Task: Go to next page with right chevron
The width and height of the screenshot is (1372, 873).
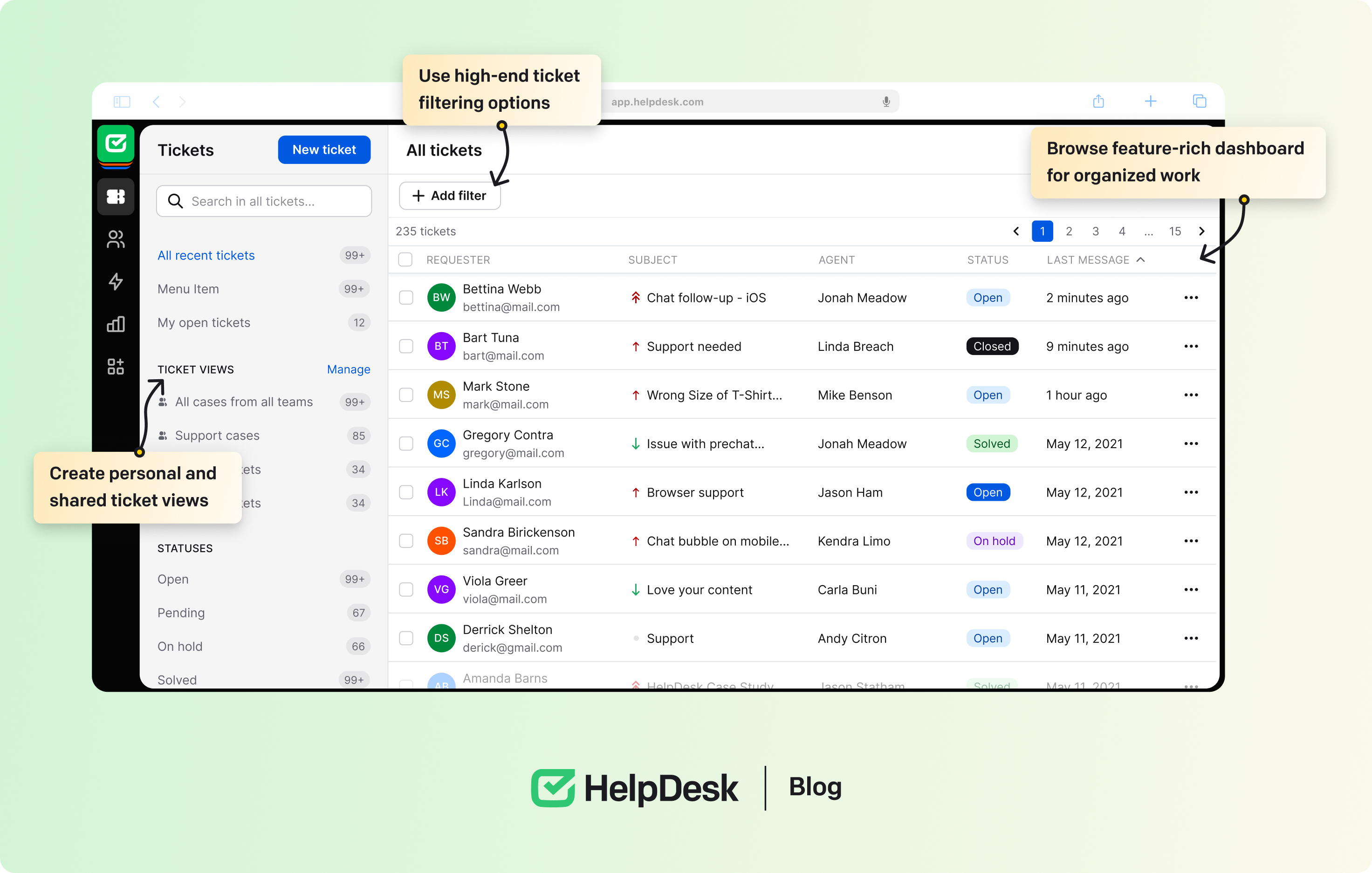Action: [1201, 231]
